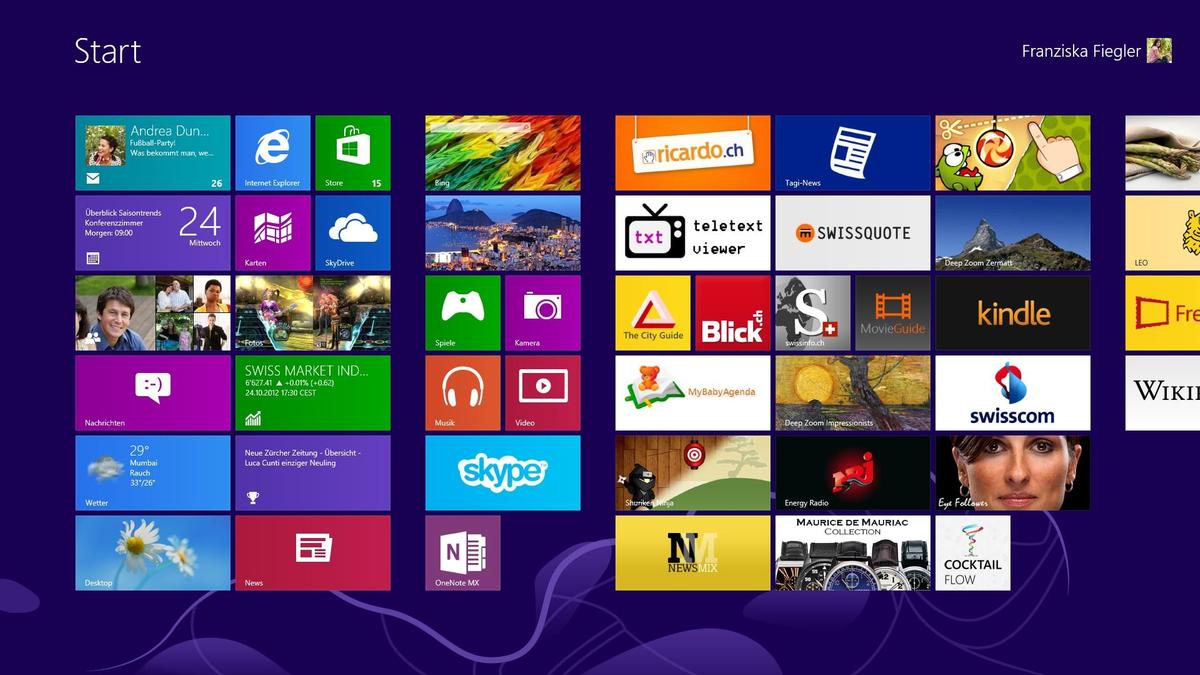Launch the Karten maps tile
Image resolution: width=1200 pixels, height=675 pixels.
(273, 233)
